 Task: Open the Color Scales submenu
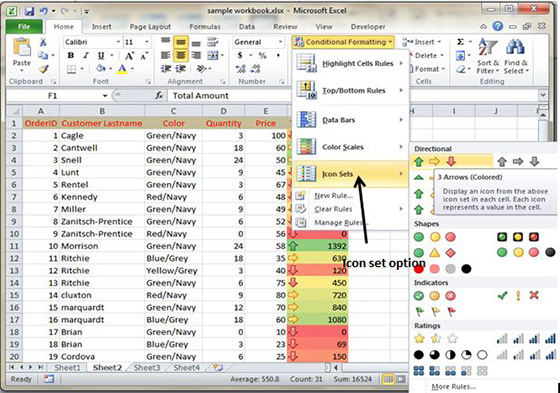[x=351, y=147]
